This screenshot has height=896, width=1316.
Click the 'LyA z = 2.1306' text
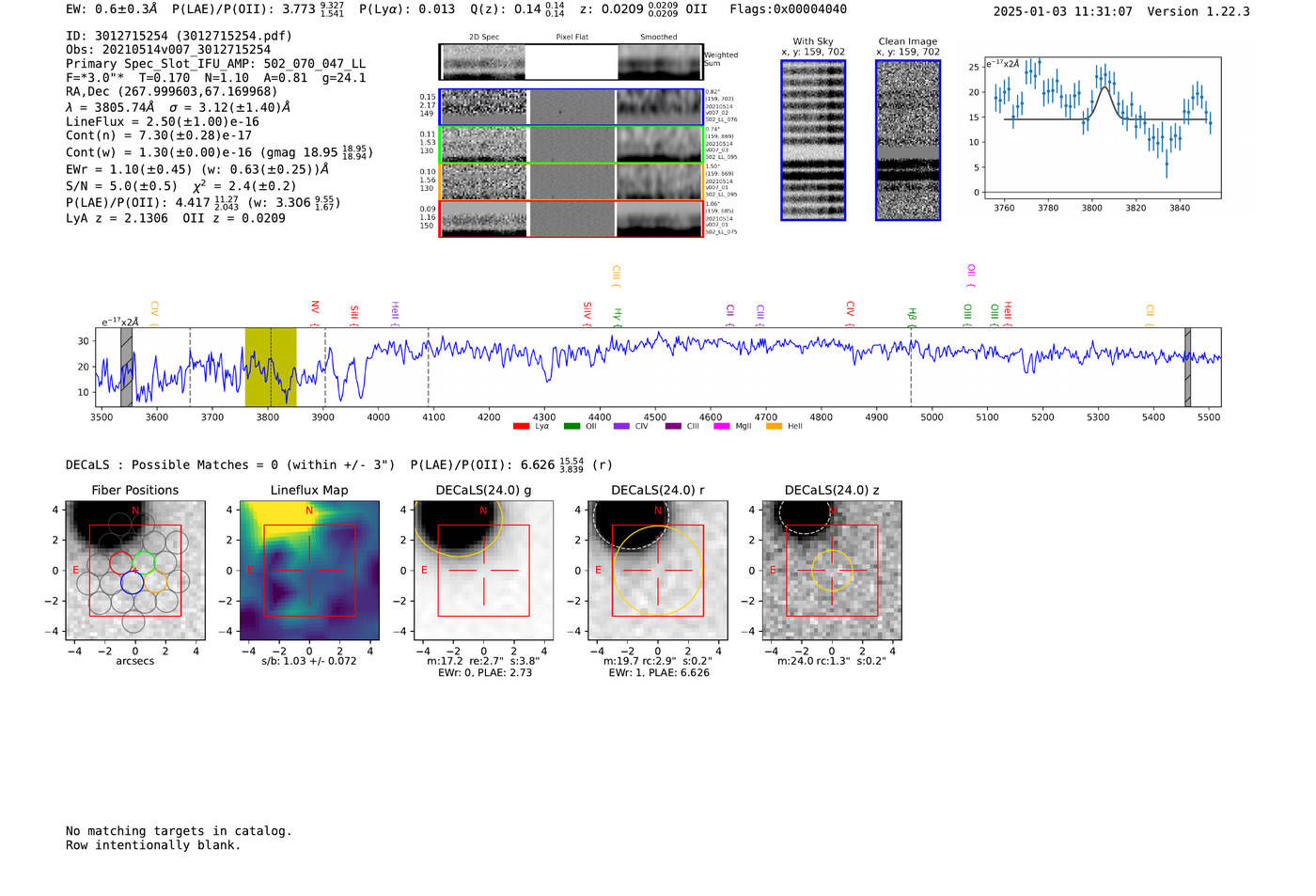coord(117,218)
